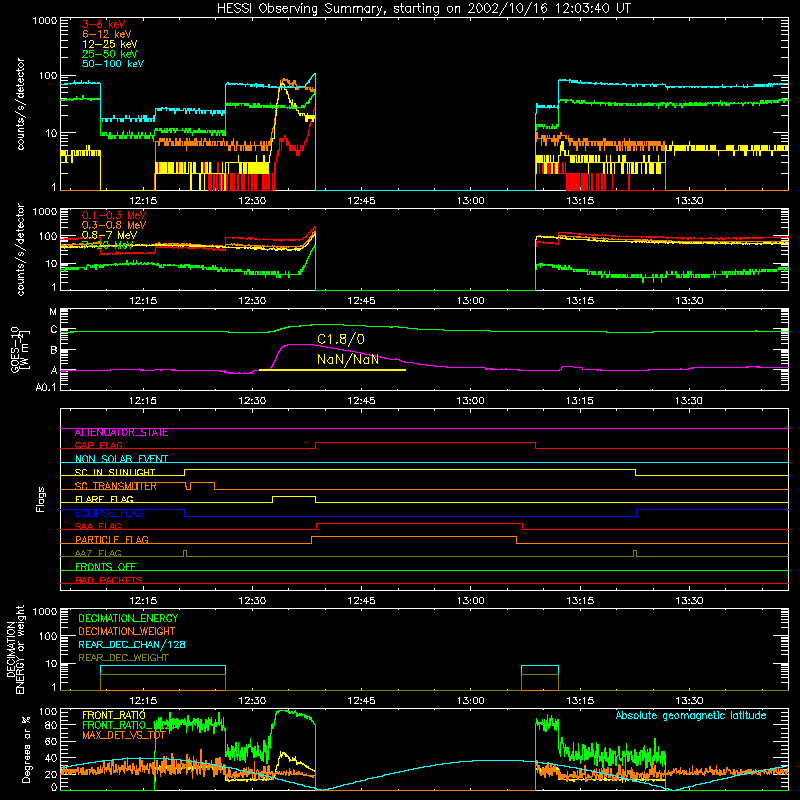The height and width of the screenshot is (800, 800).
Task: Select the ECLIPSE_FLAG label
Action: [x=109, y=513]
